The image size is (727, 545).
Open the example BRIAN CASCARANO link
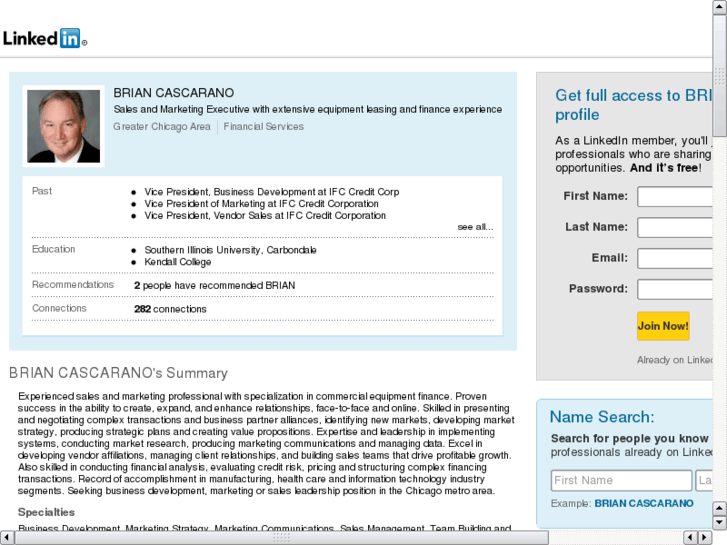coord(644,503)
